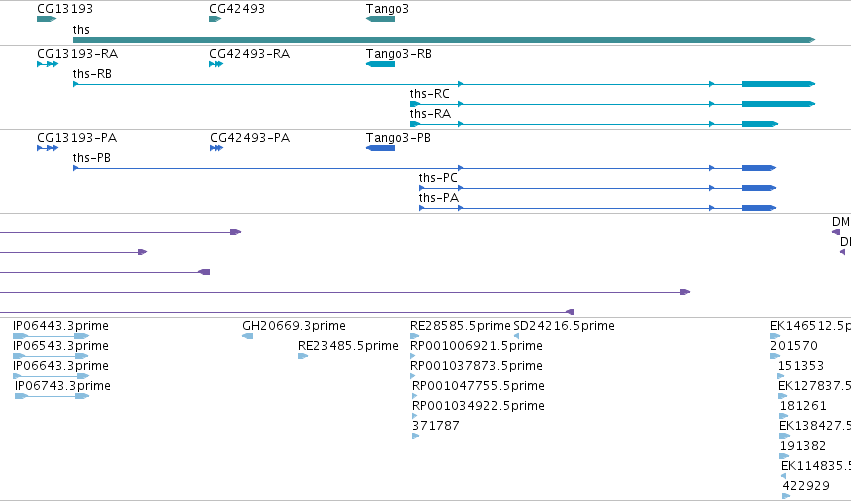Select protein label CG42493-PA
Image resolution: width=851 pixels, height=501 pixels.
[x=250, y=138]
